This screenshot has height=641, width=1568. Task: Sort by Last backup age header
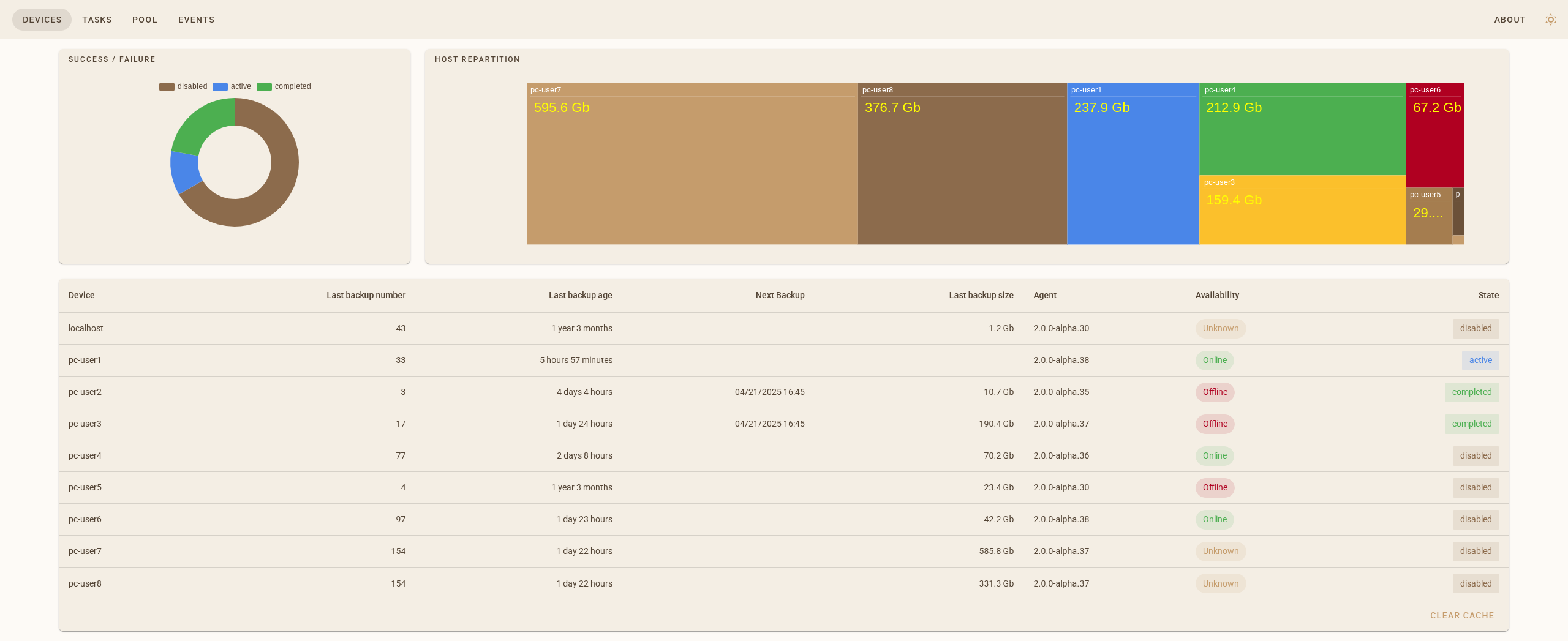tap(580, 295)
